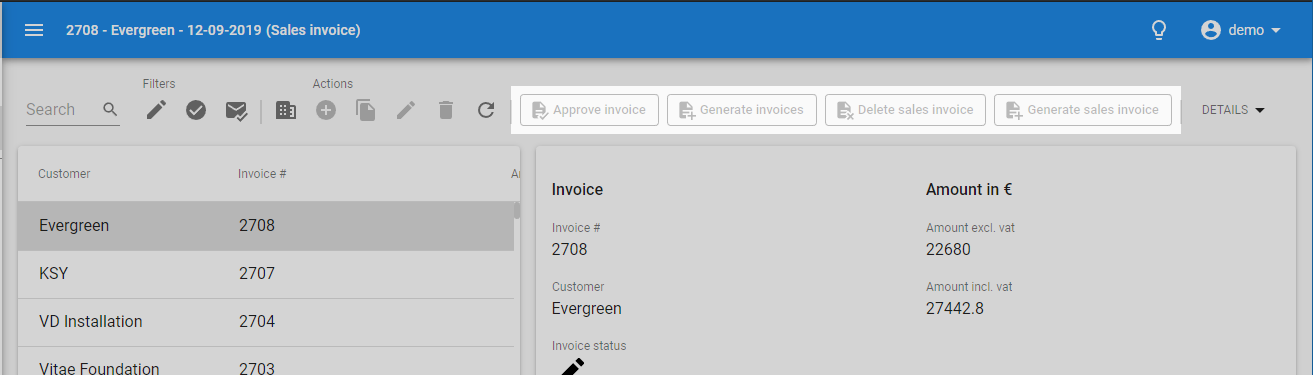Click the Generate sales invoice button
Viewport: 1313px width, 375px height.
[x=1083, y=110]
